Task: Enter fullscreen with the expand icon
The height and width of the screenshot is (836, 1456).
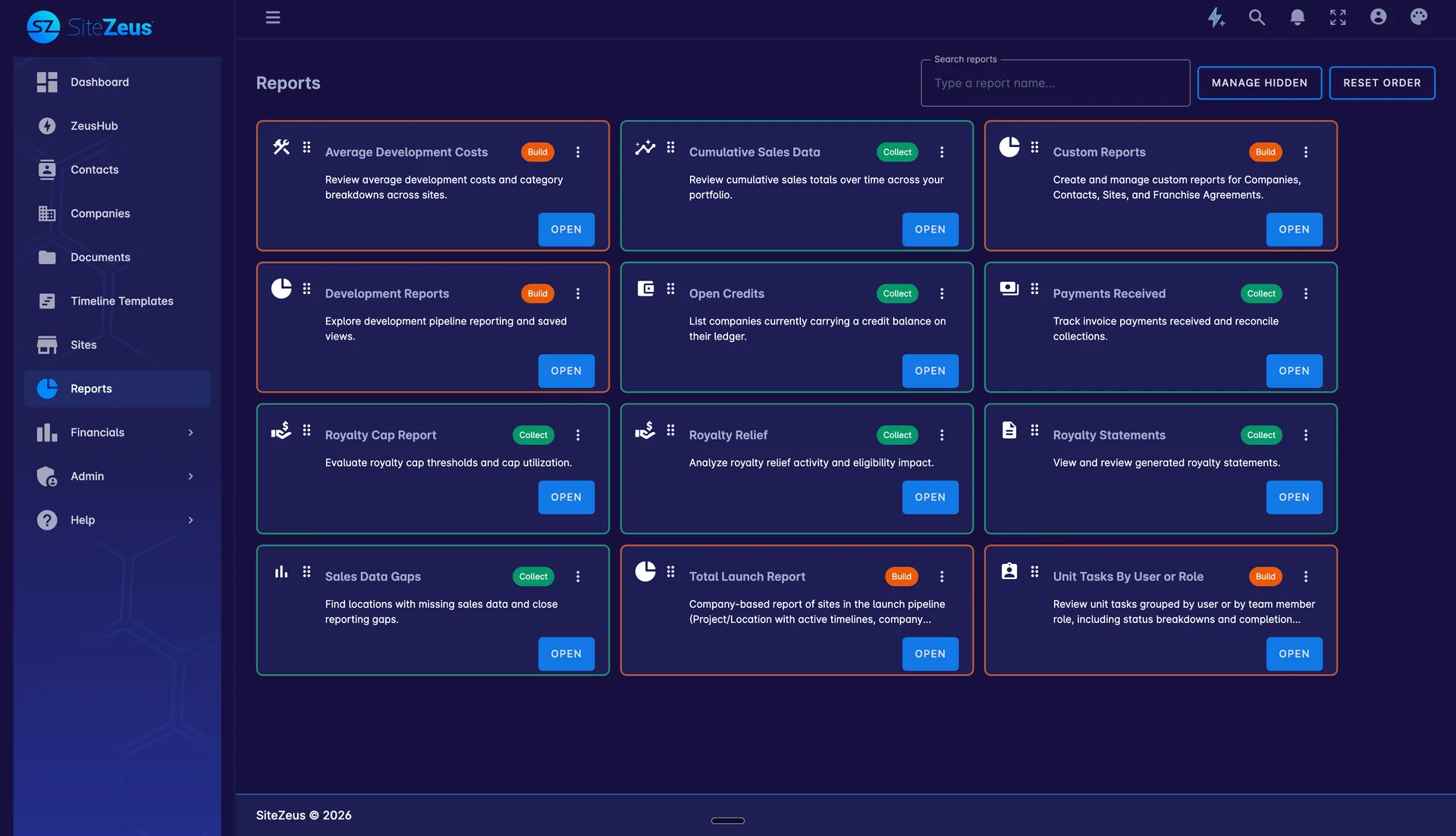Action: pos(1338,17)
